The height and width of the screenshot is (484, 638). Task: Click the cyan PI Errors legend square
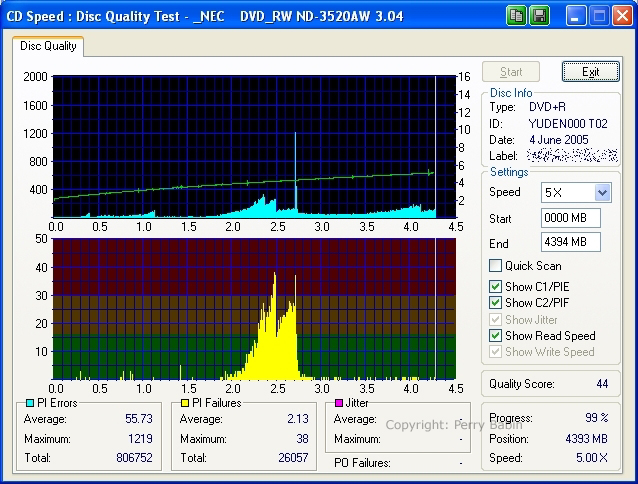[x=30, y=403]
